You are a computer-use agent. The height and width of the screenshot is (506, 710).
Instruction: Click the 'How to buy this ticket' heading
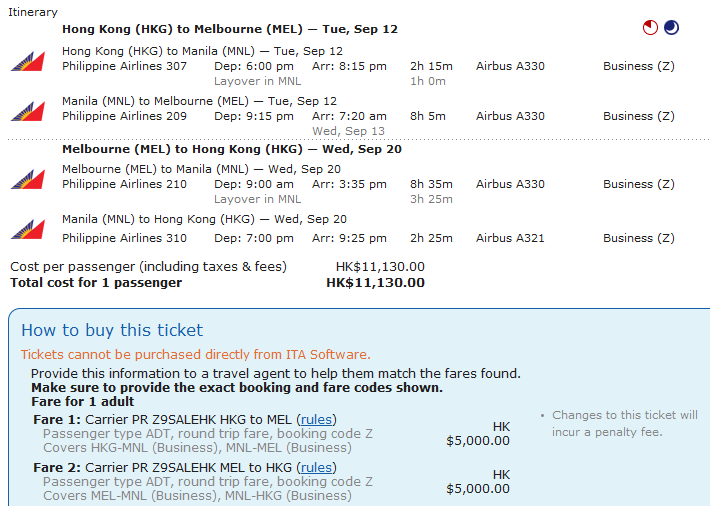112,330
